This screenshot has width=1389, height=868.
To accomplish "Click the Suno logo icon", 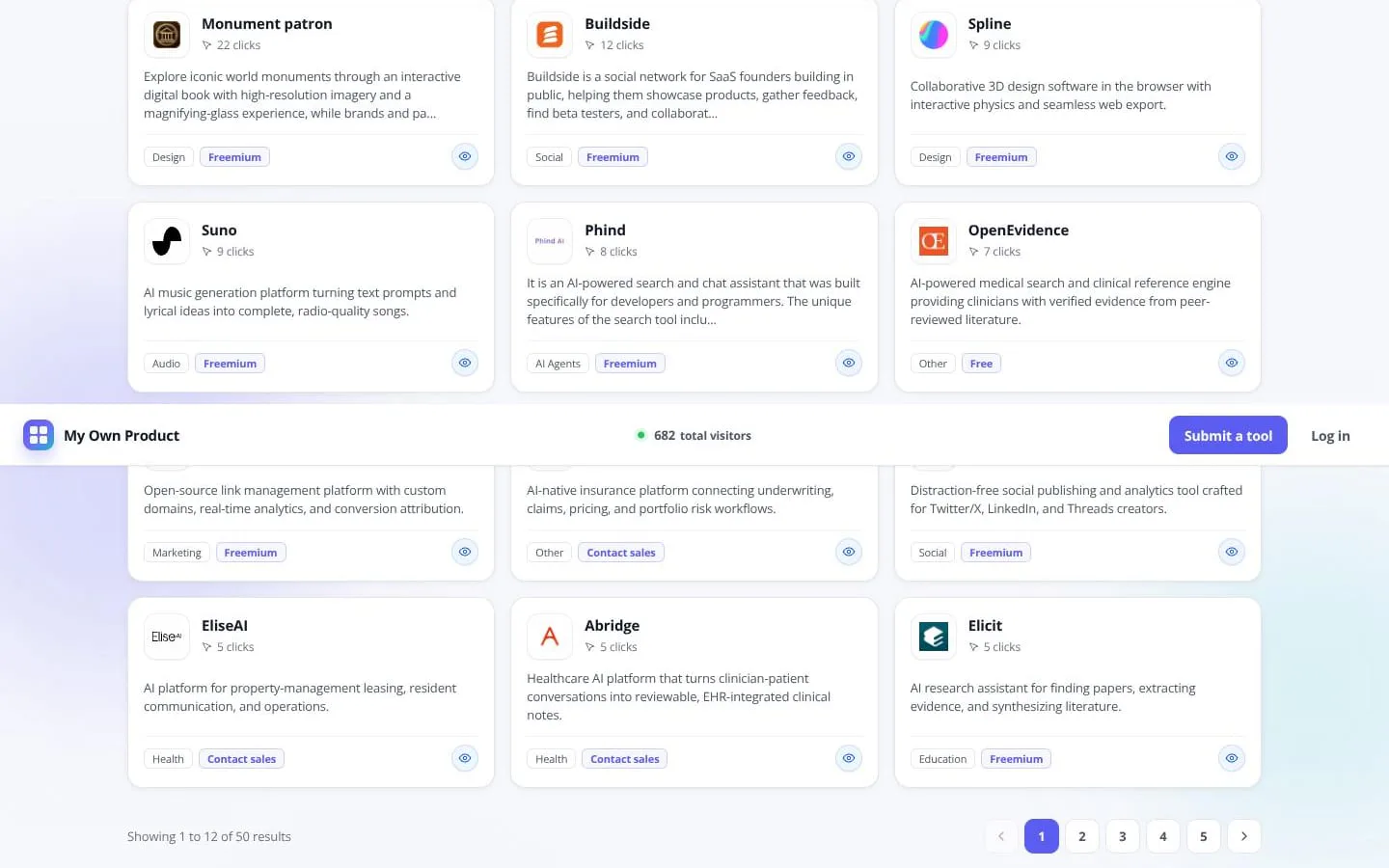I will (x=167, y=241).
